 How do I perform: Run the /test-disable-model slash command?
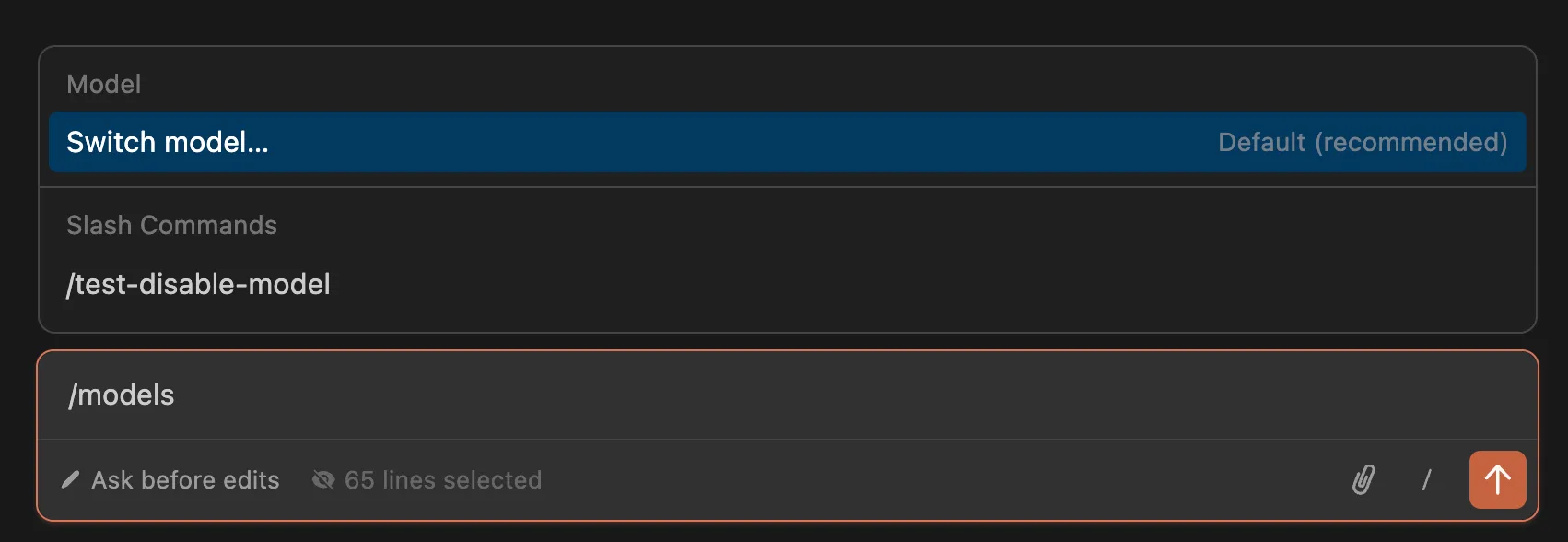(x=199, y=284)
